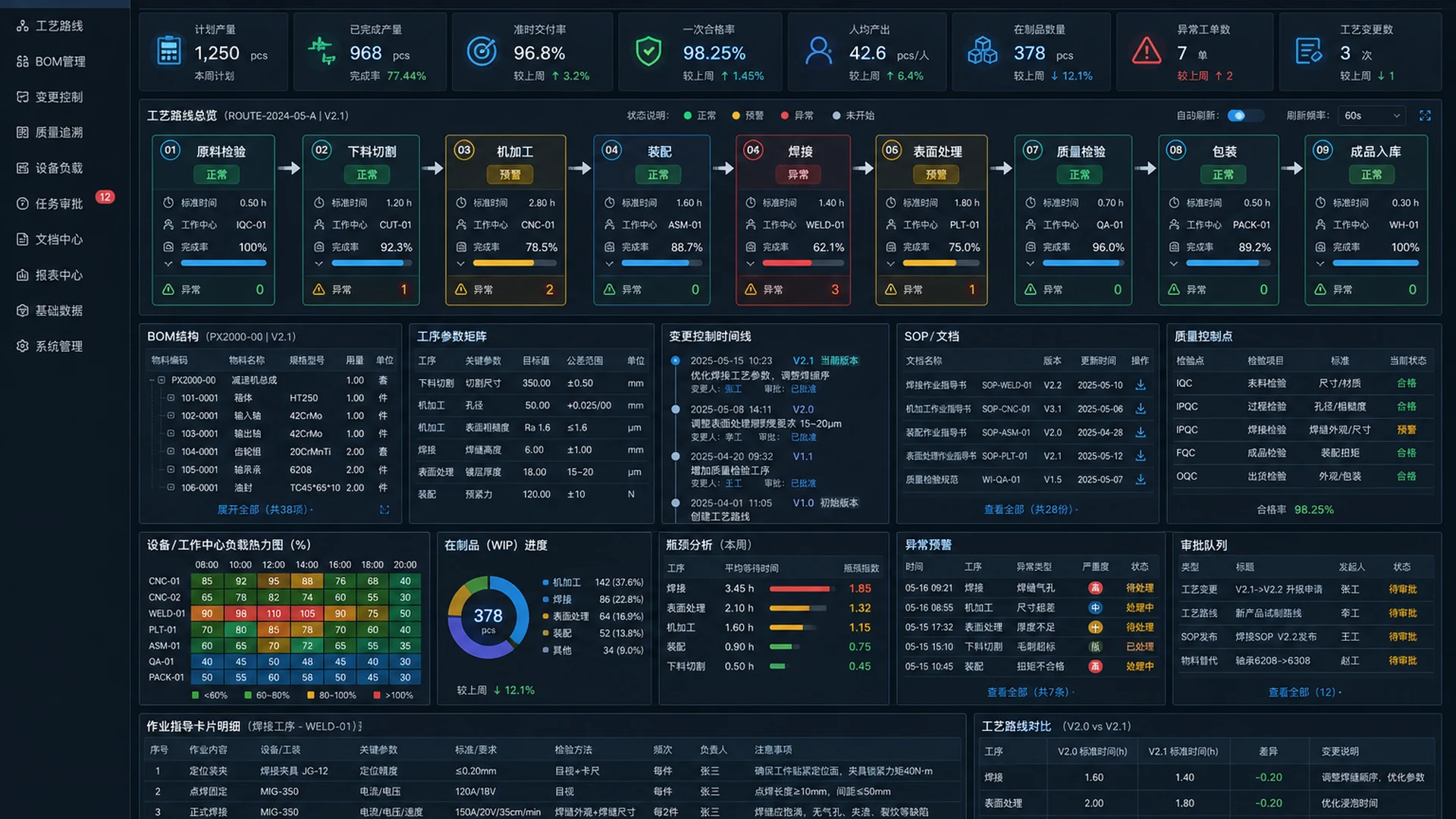Viewport: 1456px width, 819px height.
Task: Click the 焊接 card 异常 warning icon
Action: point(751,290)
